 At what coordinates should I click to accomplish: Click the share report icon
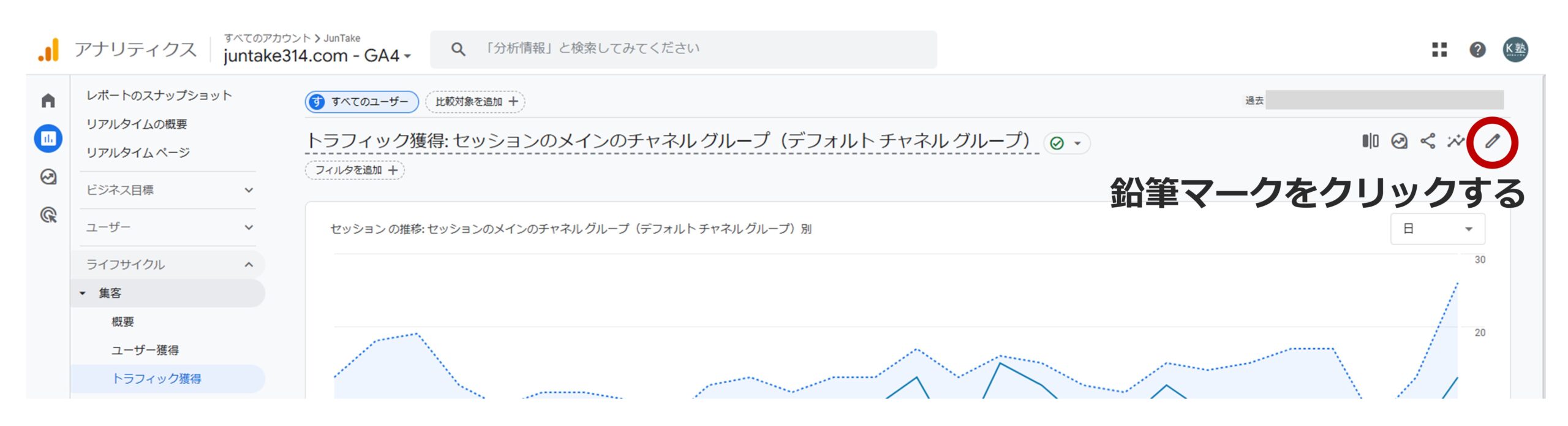pyautogui.click(x=1428, y=142)
